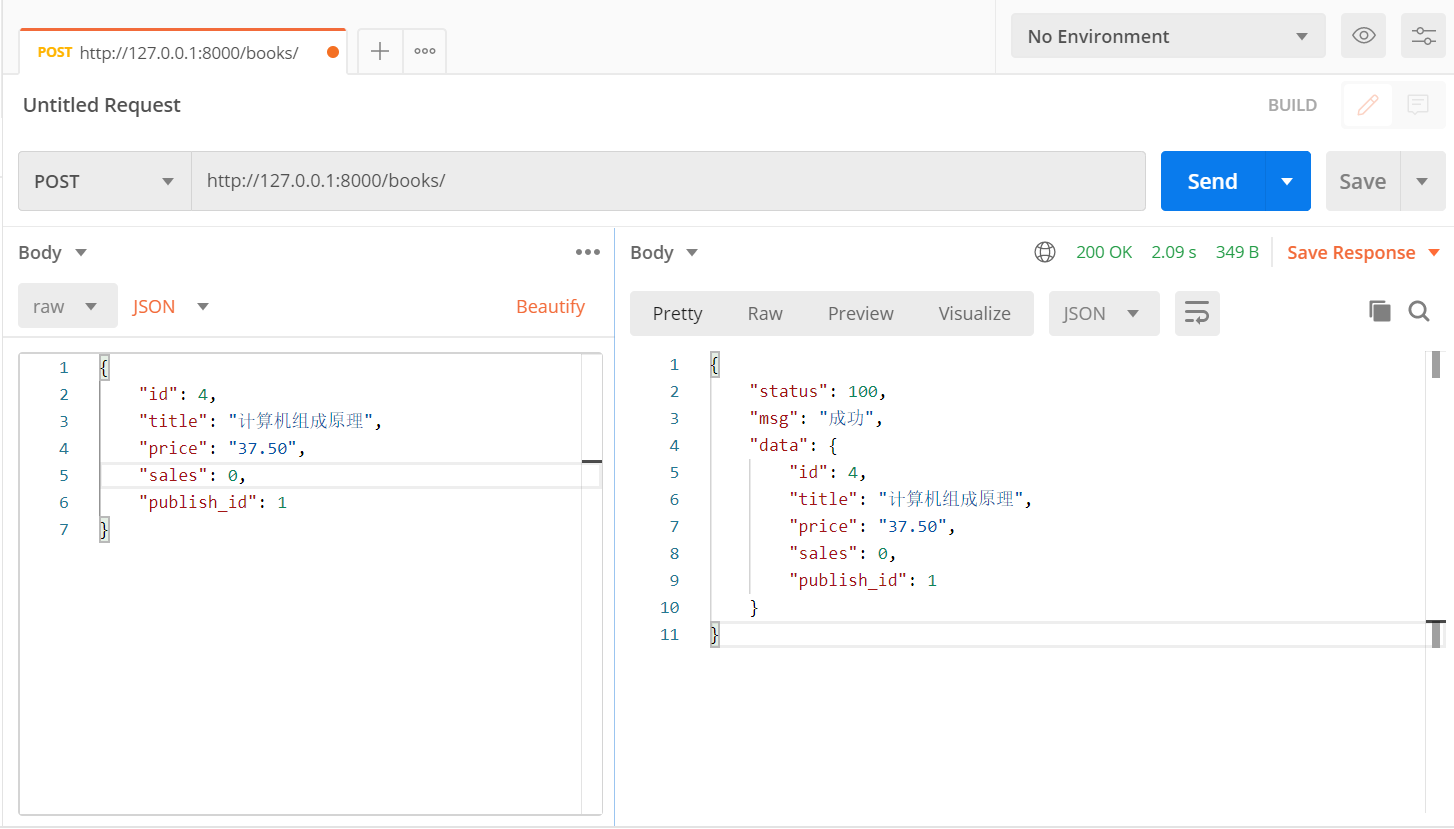Click request line containing "title"
Viewport: 1454px width, 829px height.
click(x=260, y=421)
